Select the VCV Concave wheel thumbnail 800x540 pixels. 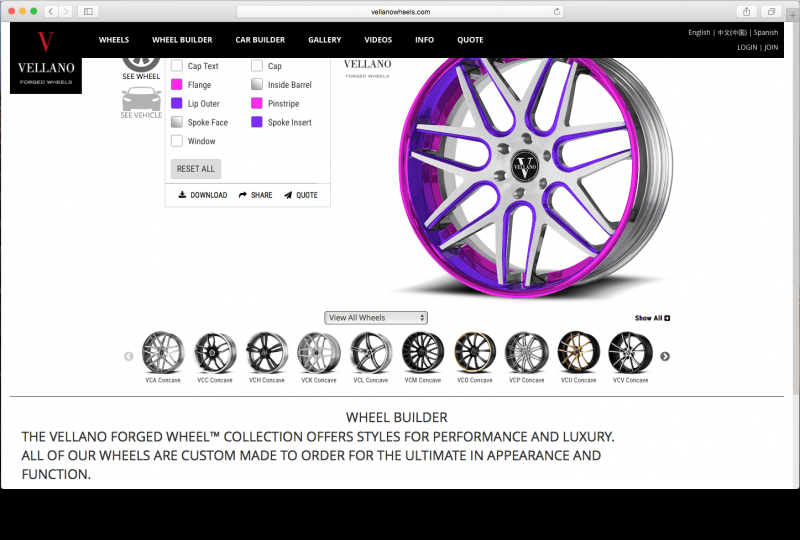[x=631, y=352]
